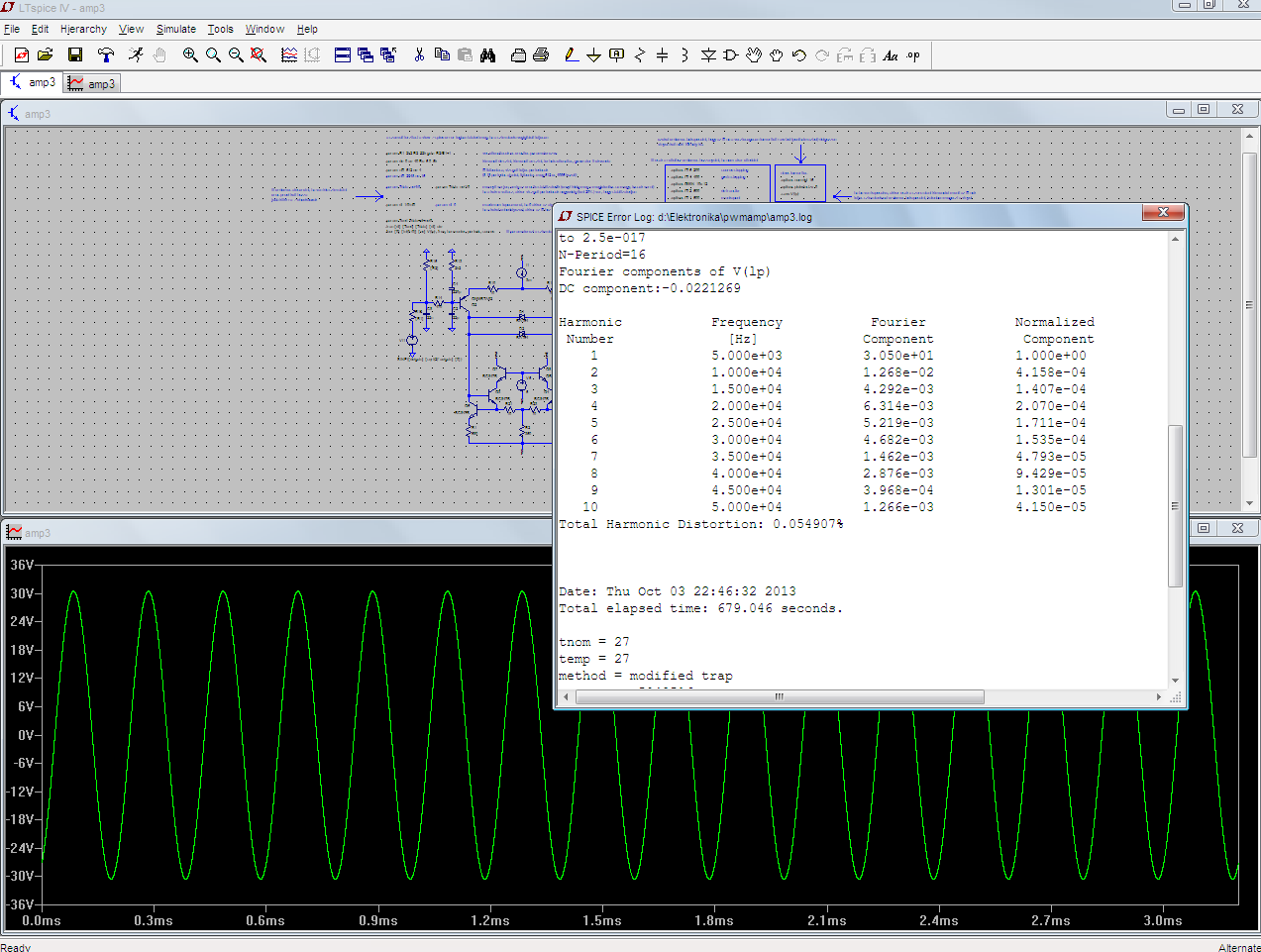Screen dimensions: 1261x952
Task: Switch to the amp3 waveform tab
Action: tap(92, 84)
